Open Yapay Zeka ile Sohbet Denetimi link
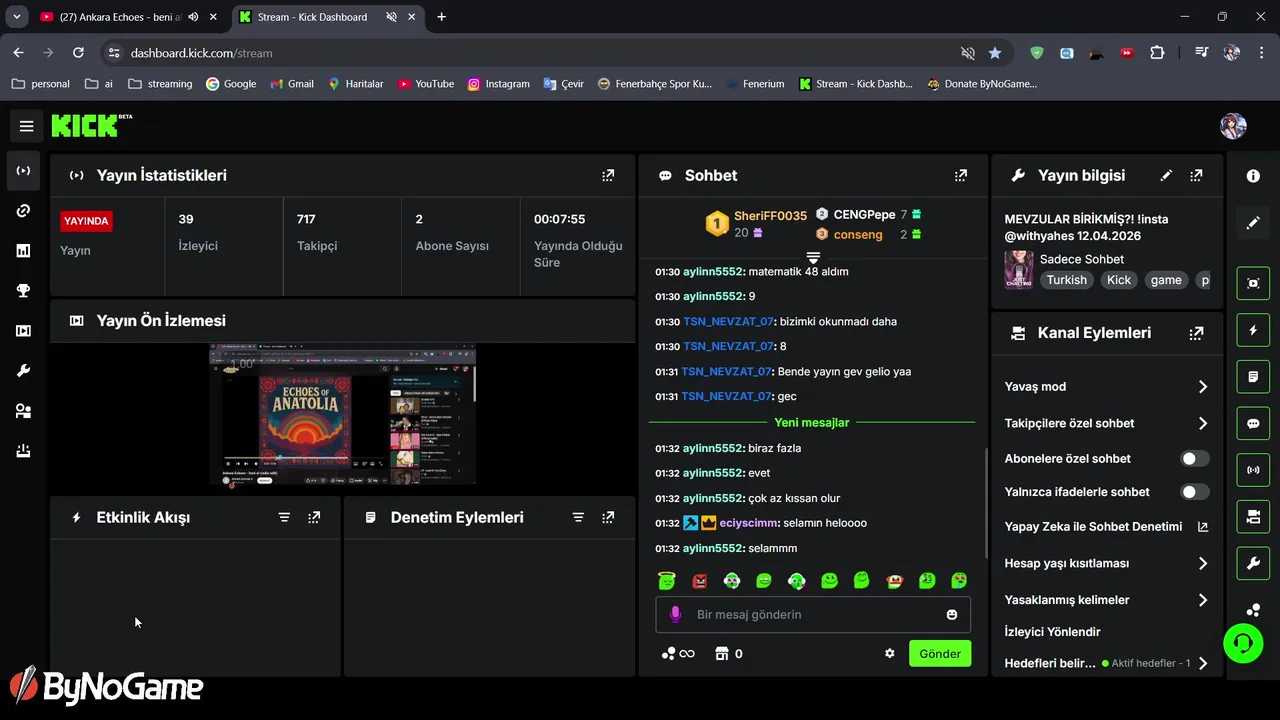Image resolution: width=1280 pixels, height=720 pixels. 1107,527
